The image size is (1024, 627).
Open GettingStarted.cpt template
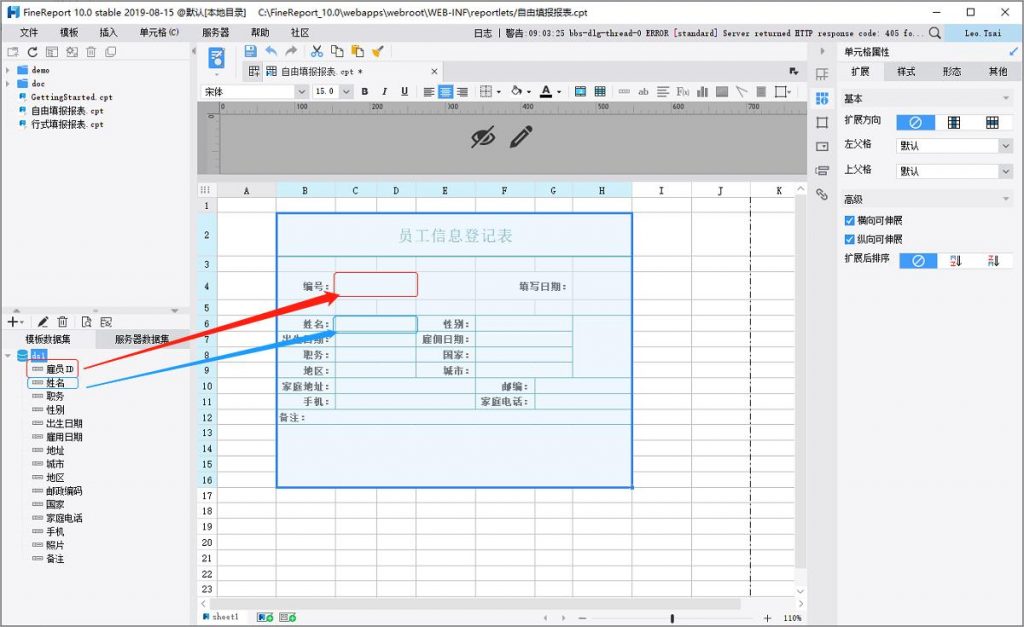point(71,97)
